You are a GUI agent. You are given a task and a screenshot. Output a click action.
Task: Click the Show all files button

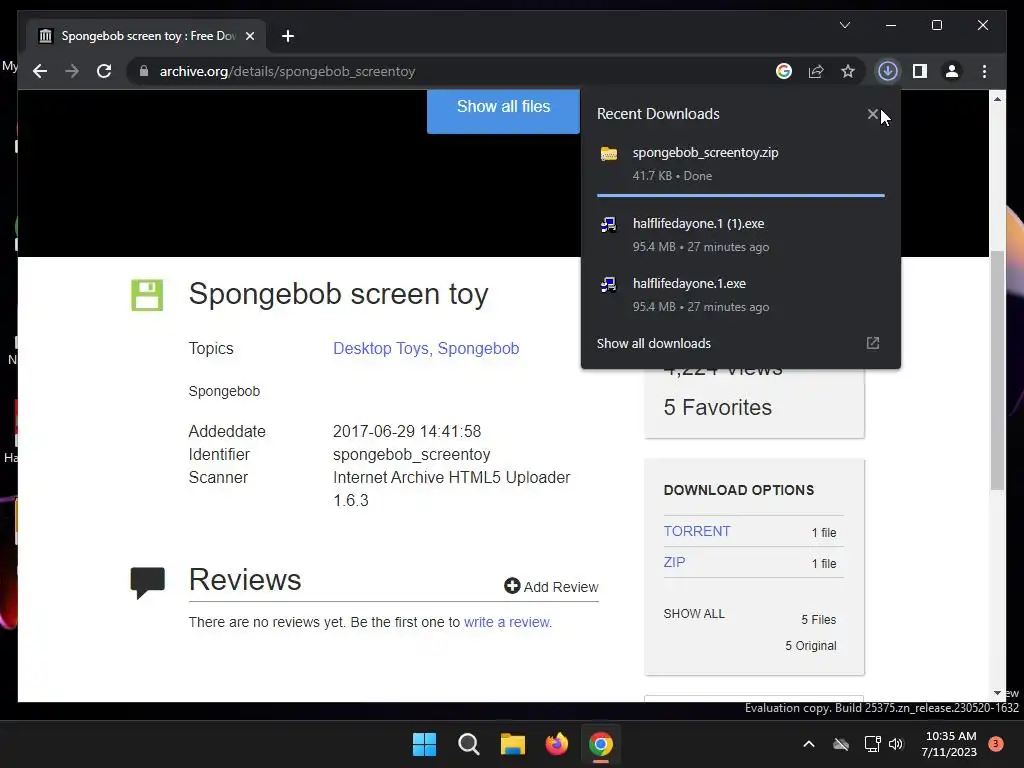[x=503, y=110]
